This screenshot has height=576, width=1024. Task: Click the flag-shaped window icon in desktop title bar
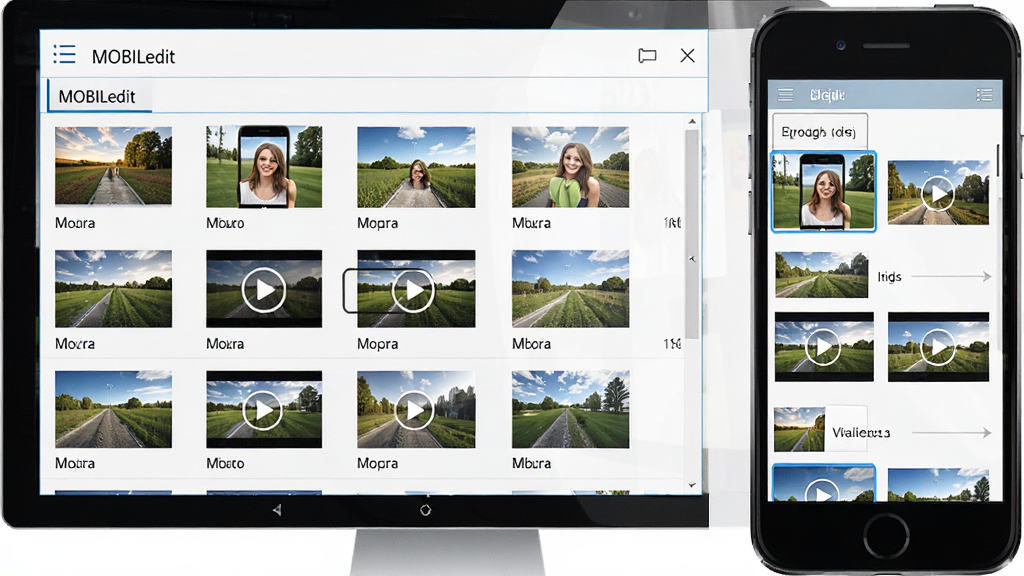[647, 56]
